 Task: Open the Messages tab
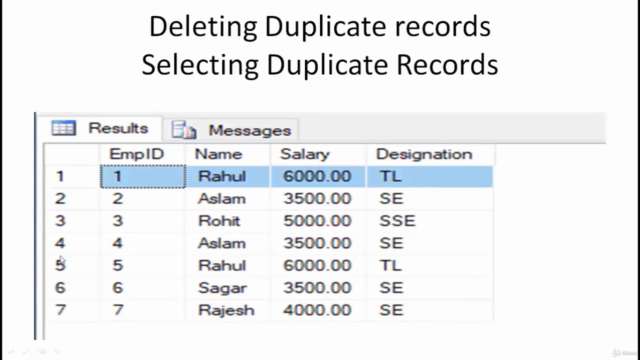[x=231, y=130]
